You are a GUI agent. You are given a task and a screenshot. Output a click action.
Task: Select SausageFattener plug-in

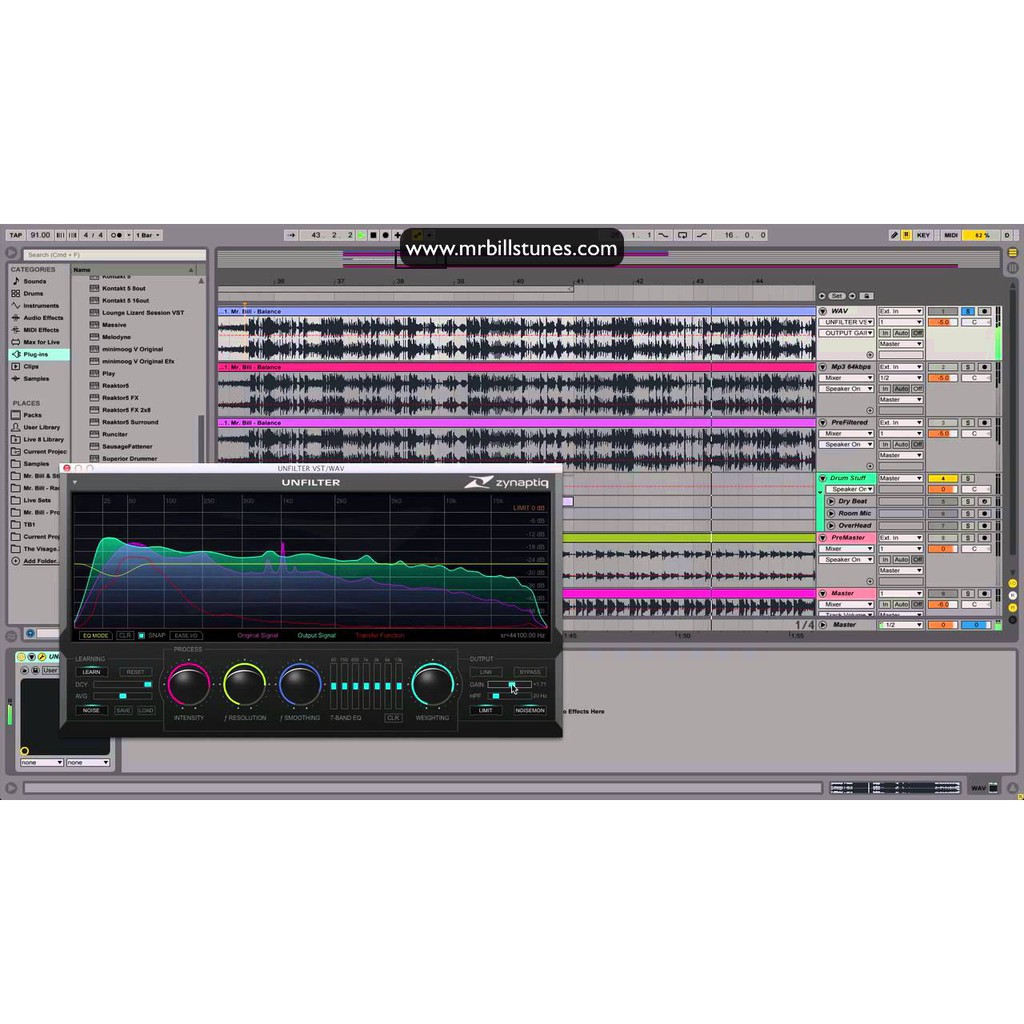click(127, 447)
